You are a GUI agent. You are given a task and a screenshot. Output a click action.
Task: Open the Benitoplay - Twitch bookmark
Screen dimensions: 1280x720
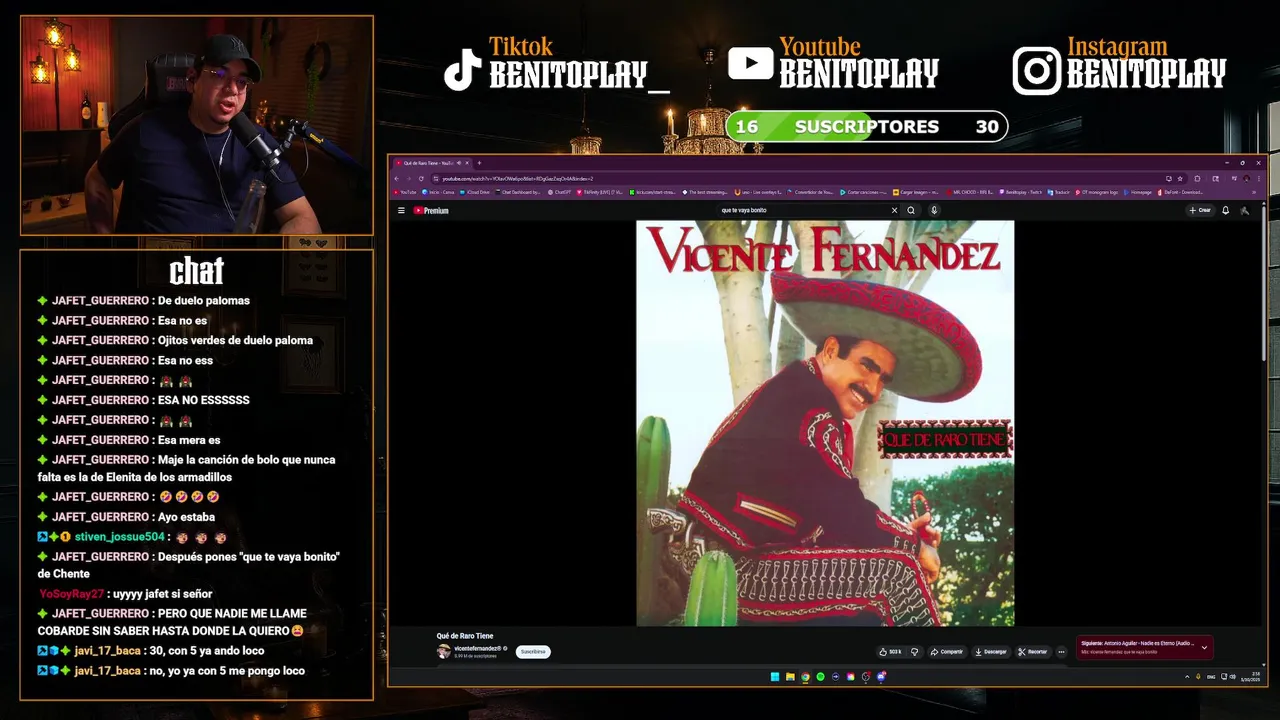coord(1020,192)
